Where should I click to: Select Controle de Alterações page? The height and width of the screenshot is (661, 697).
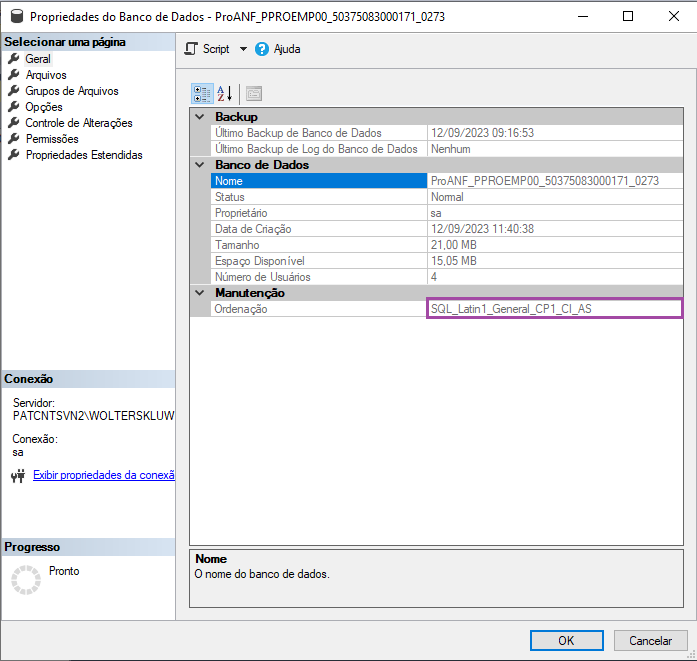click(79, 123)
